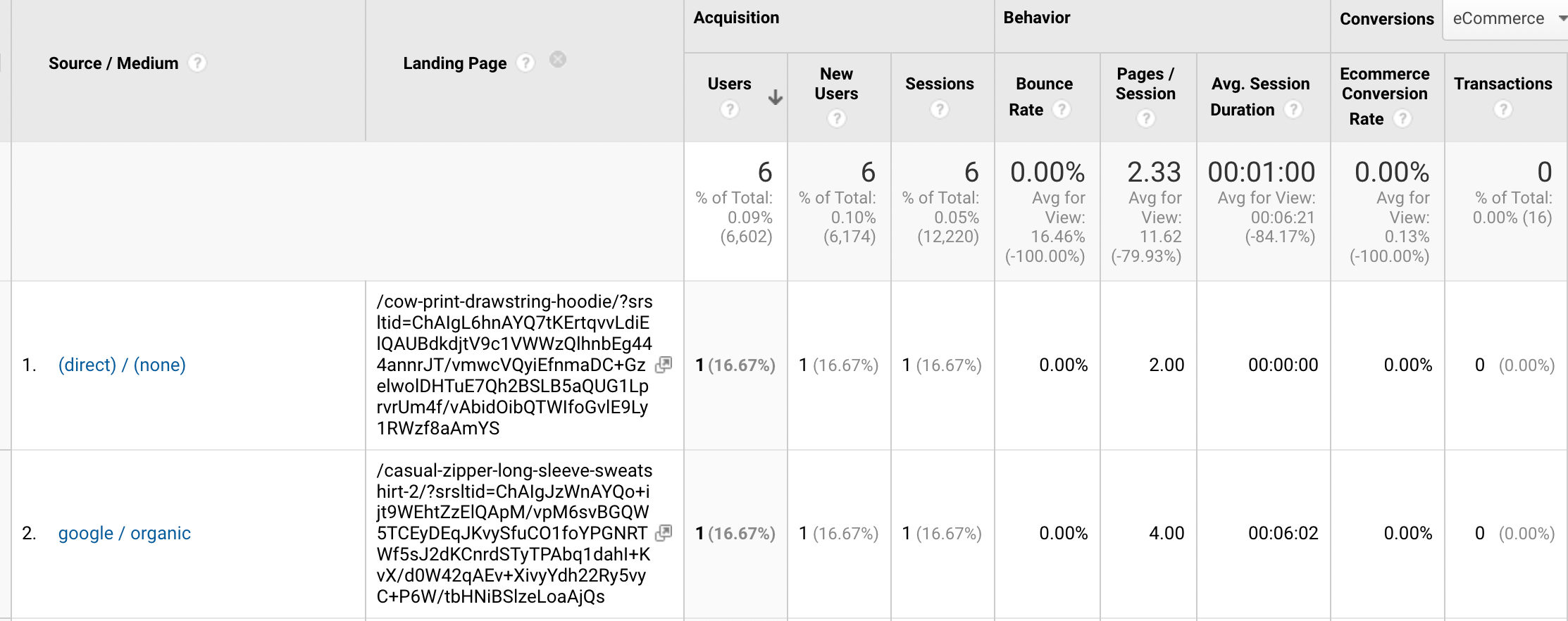Open the (direct) / (none) source link

point(122,365)
